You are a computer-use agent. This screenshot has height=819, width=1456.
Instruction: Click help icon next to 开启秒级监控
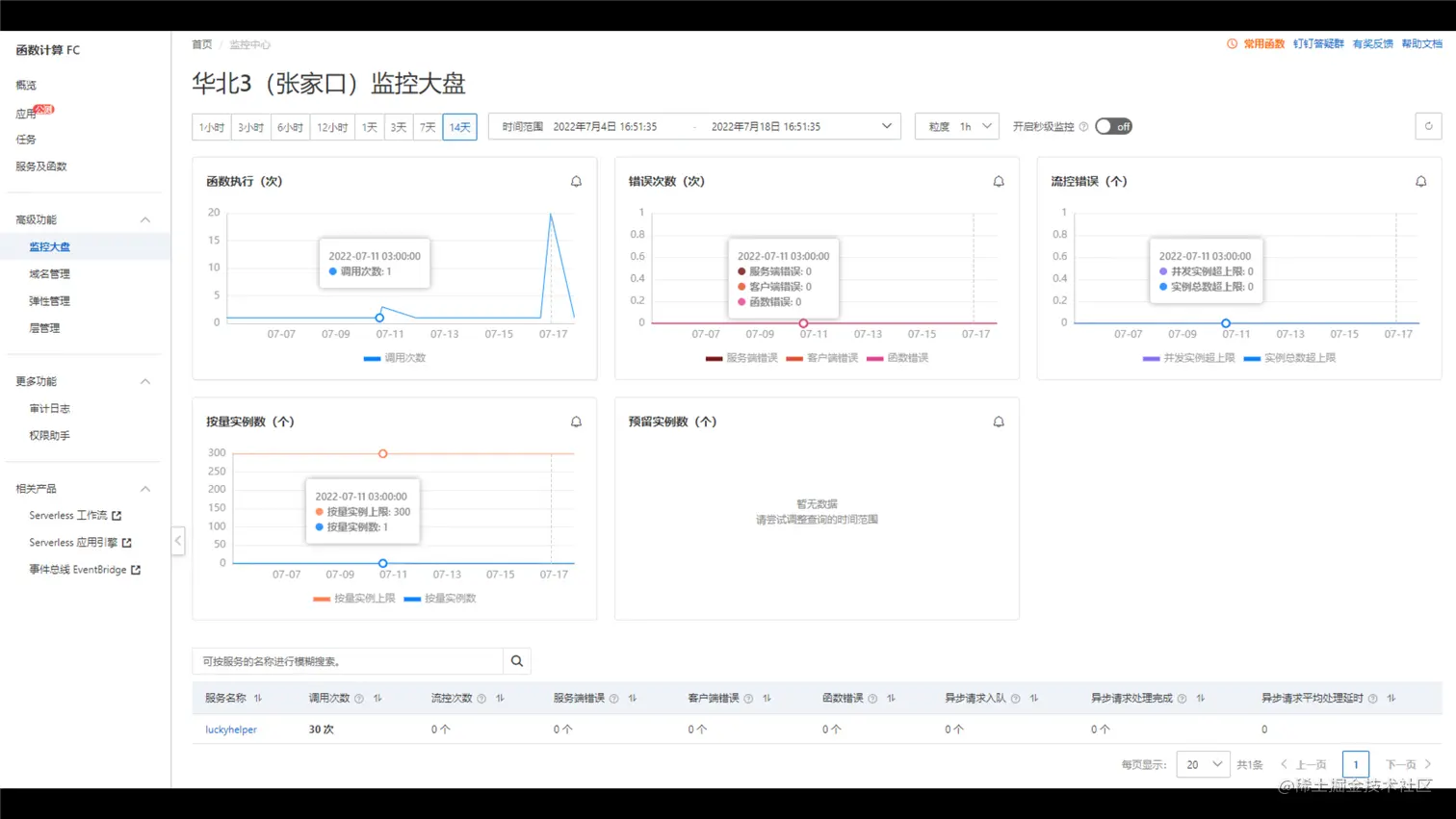1083,127
